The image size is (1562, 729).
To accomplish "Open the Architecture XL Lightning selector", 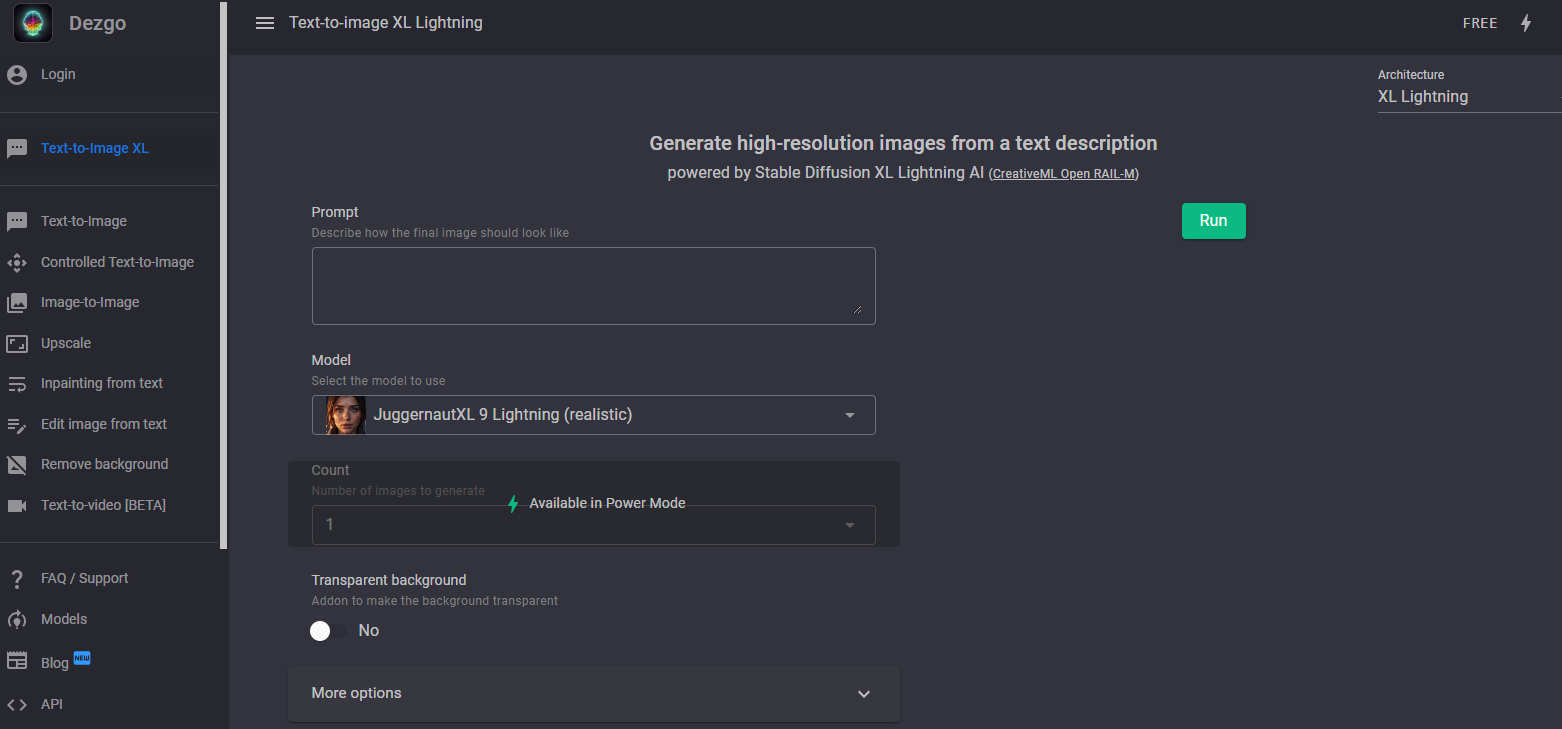I will (x=1470, y=97).
